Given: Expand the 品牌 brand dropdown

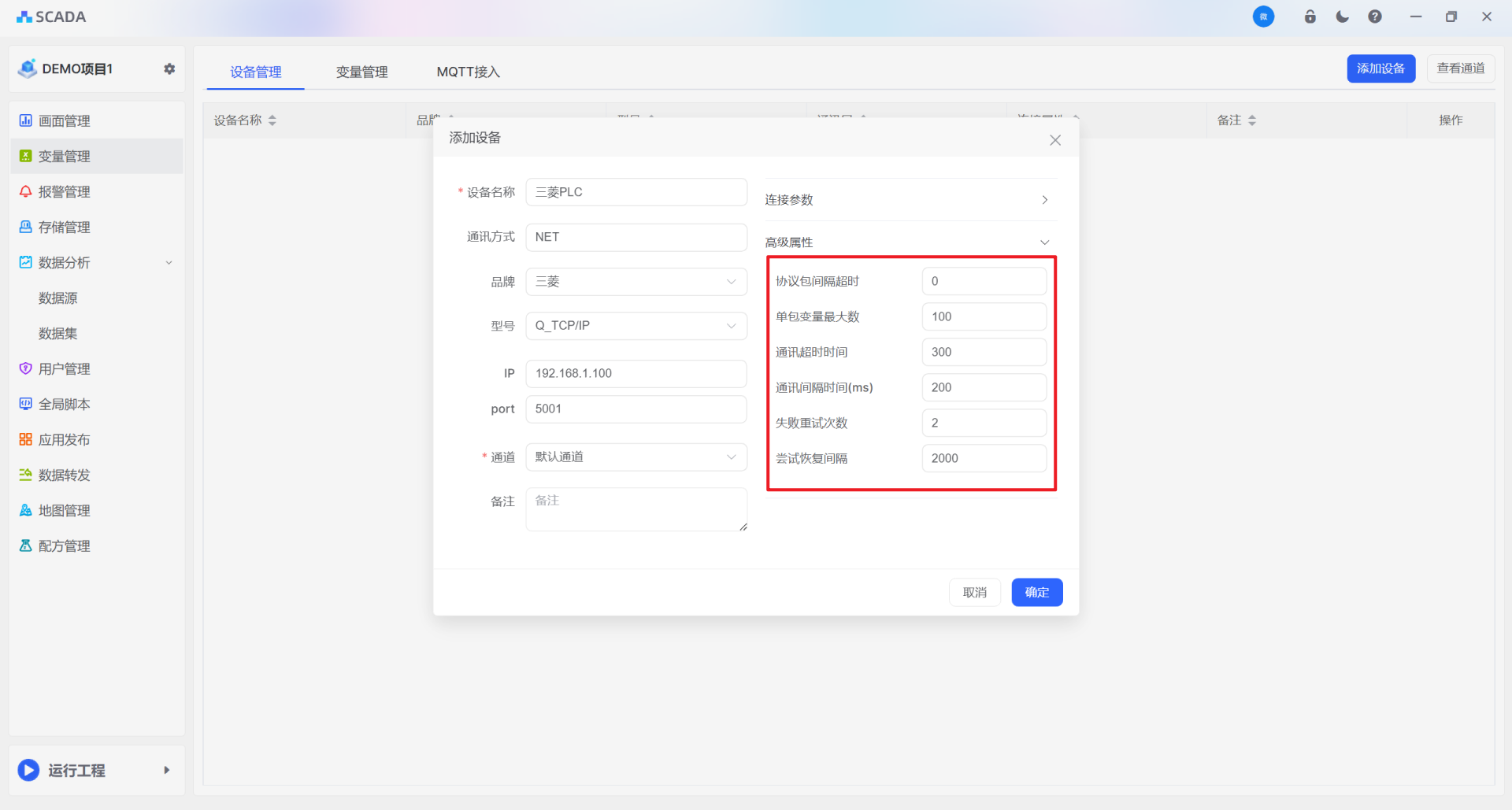Looking at the screenshot, I should [x=636, y=282].
